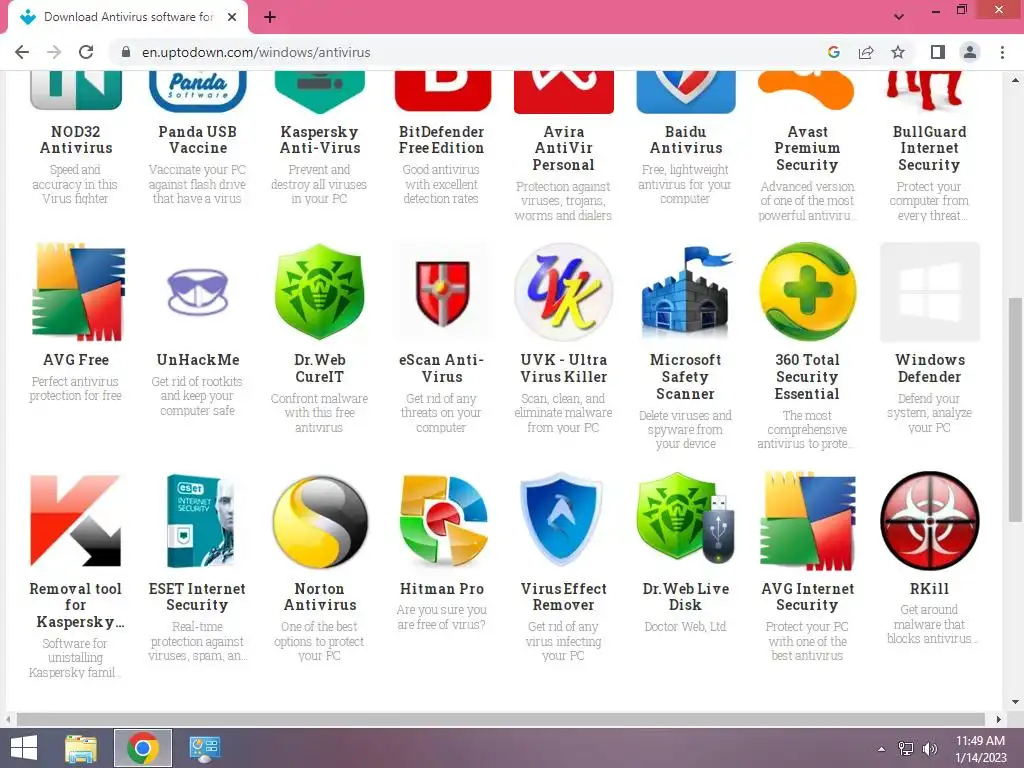
Task: Open the volume speaker tray icon
Action: (929, 749)
